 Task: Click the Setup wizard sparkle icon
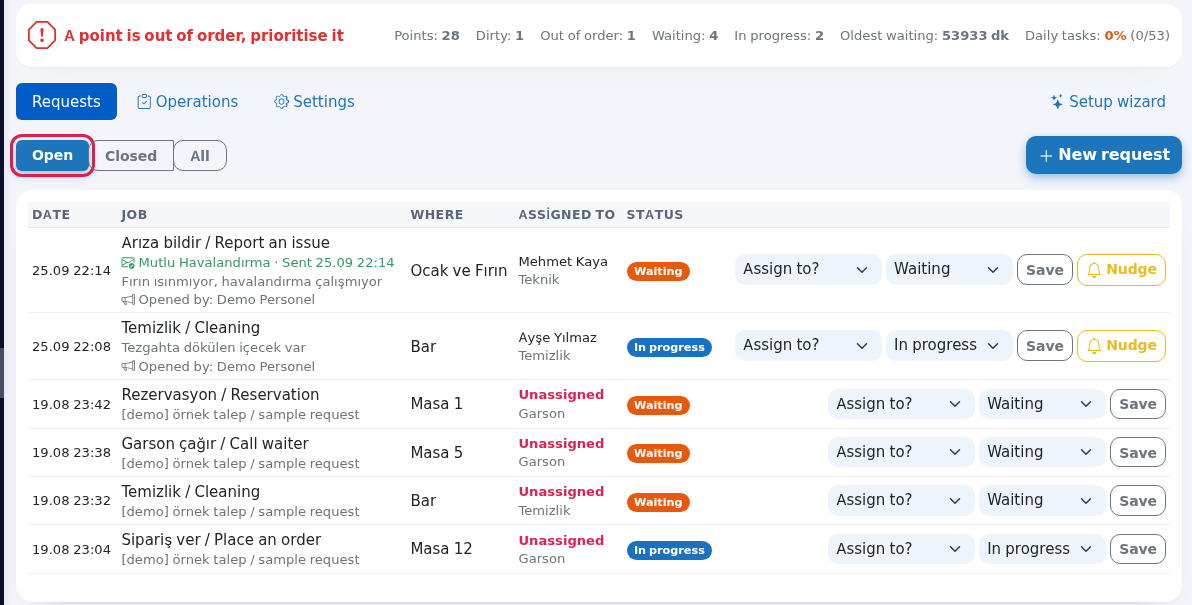pyautogui.click(x=1057, y=102)
